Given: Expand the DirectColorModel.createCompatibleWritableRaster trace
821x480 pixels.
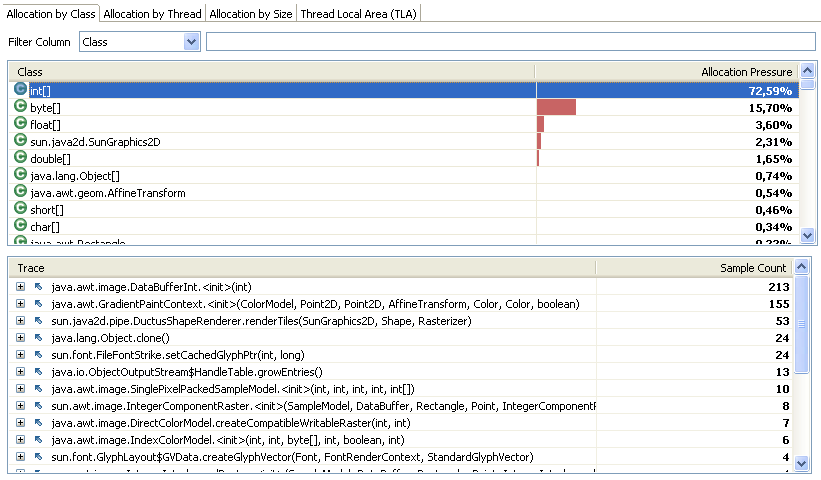Looking at the screenshot, I should pos(20,422).
